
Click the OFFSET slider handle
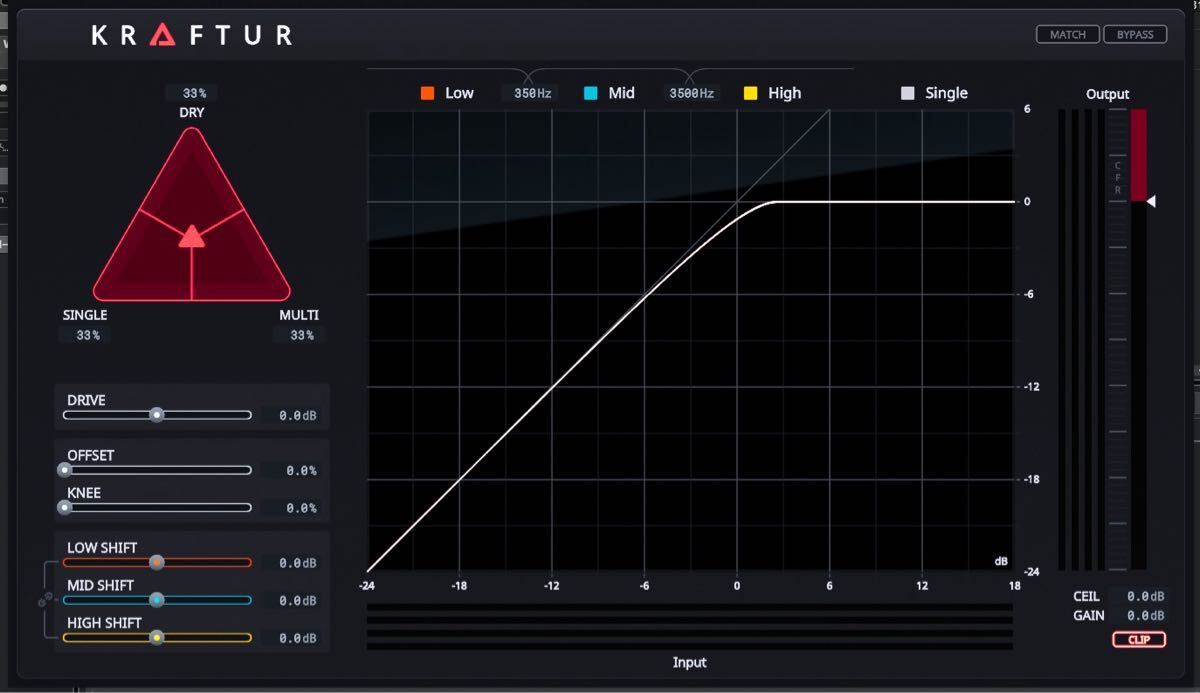tap(65, 470)
